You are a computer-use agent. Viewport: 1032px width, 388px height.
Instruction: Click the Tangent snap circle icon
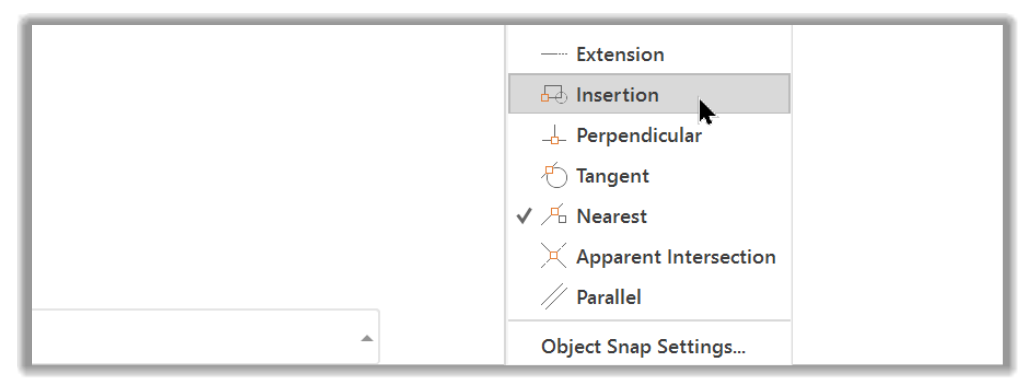click(x=554, y=176)
